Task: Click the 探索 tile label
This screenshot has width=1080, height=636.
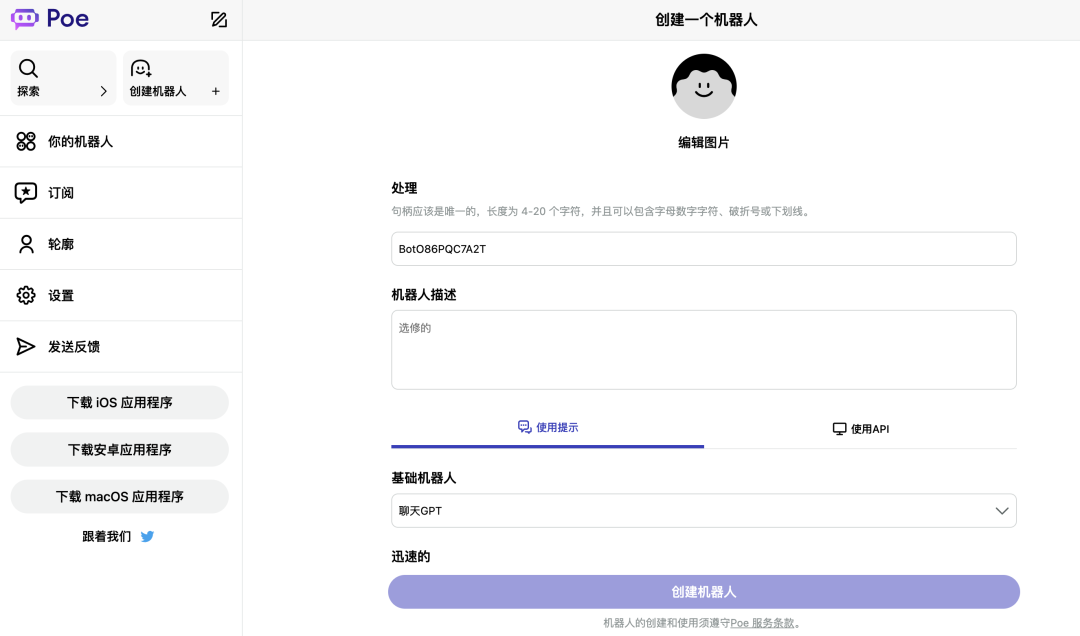Action: click(28, 91)
